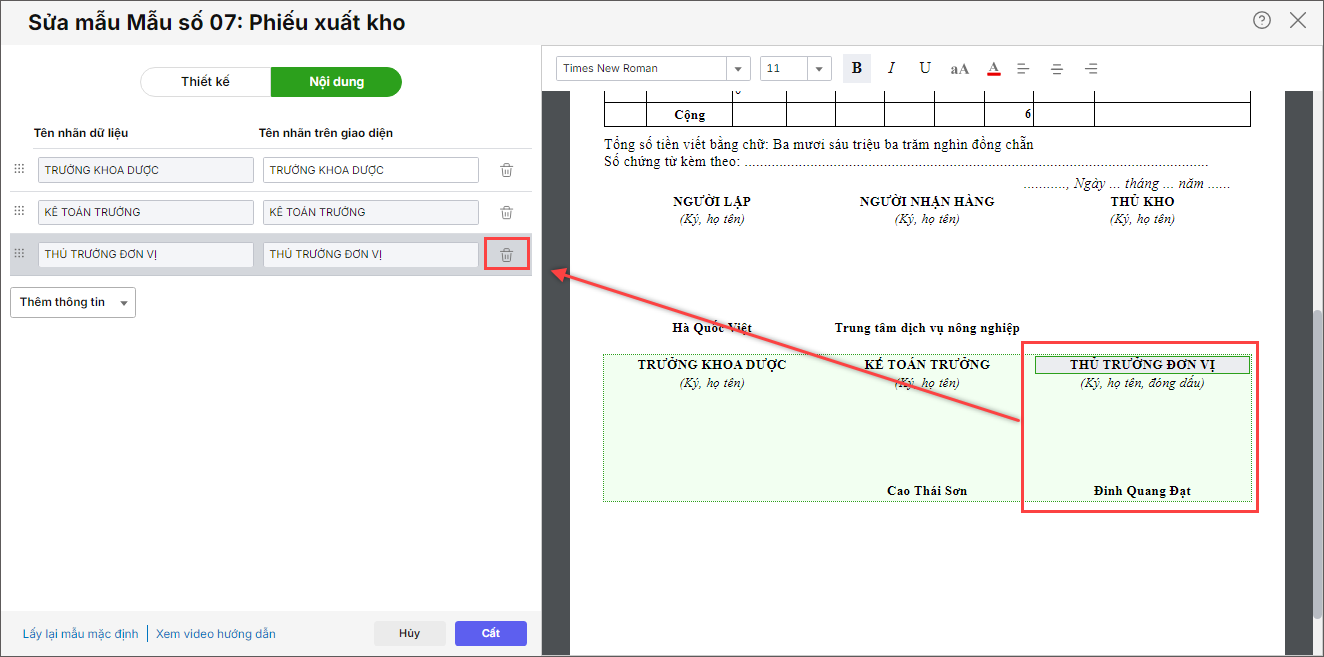
Task: Grab the drag handle of KẾ TOÁN TRƯỞNG row
Action: (18, 212)
